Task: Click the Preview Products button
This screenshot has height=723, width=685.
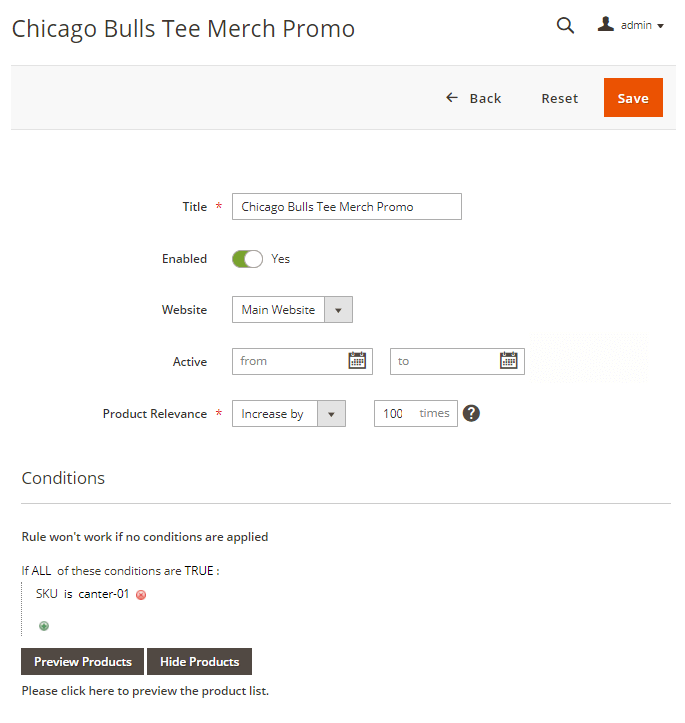Action: tap(83, 662)
